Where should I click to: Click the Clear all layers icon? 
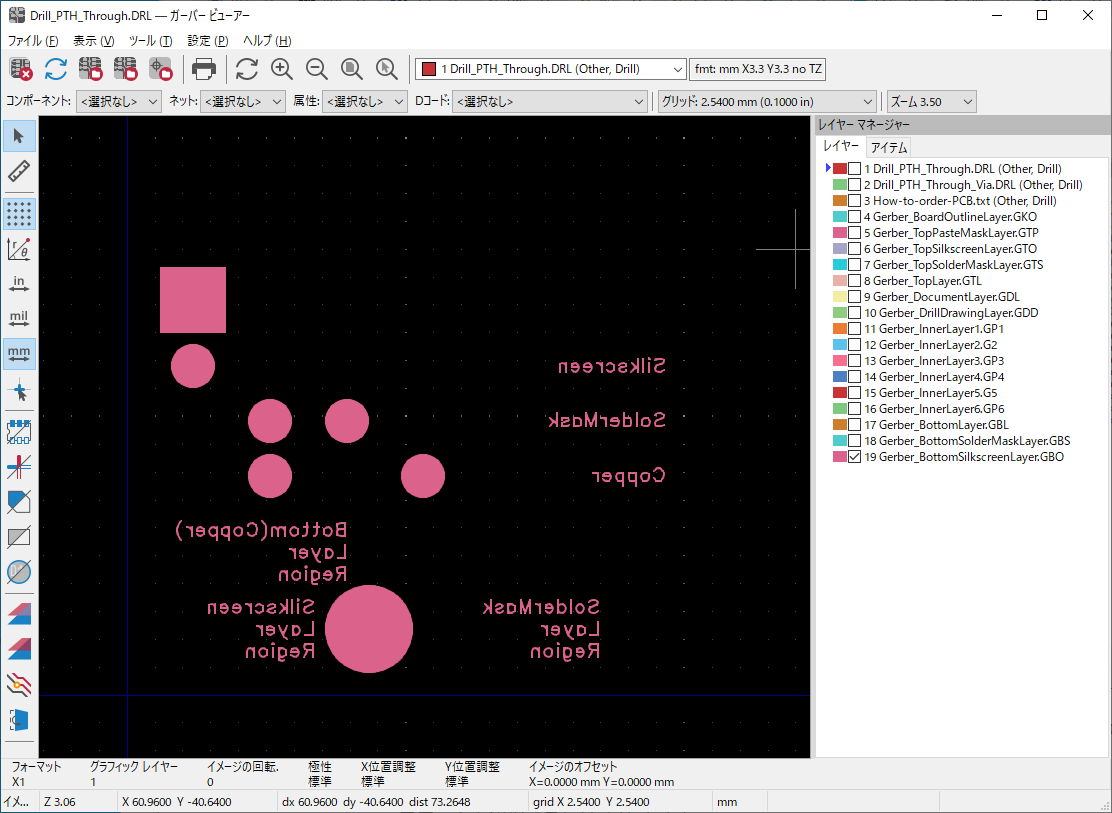(21, 69)
